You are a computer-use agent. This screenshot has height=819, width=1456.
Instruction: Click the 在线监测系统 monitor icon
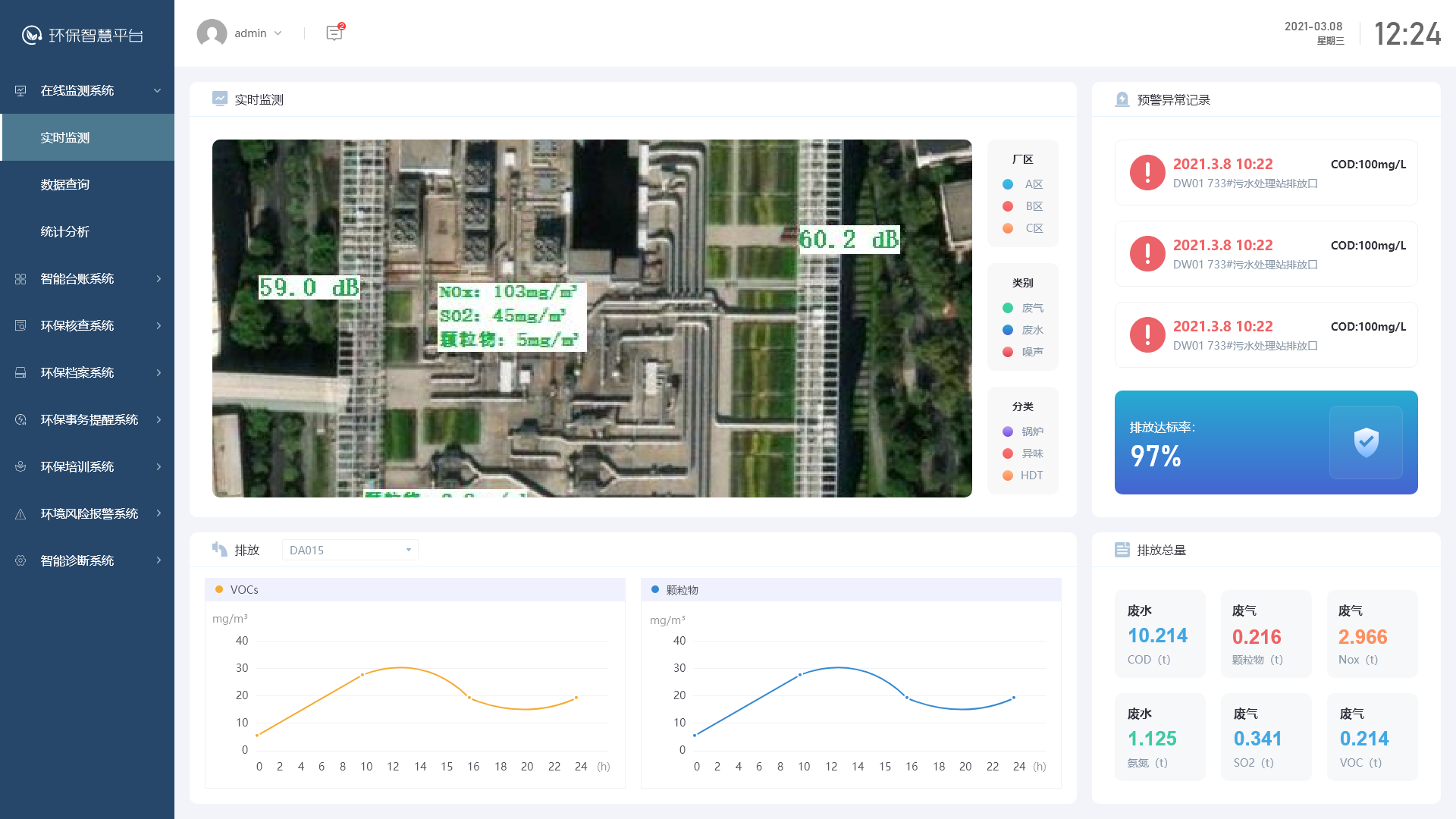[x=20, y=90]
